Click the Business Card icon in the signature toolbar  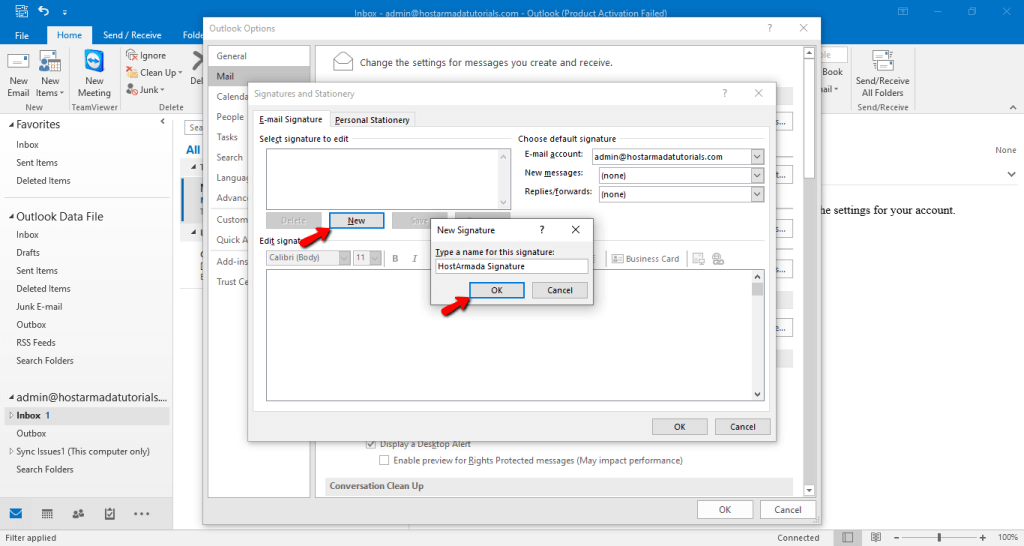point(645,259)
